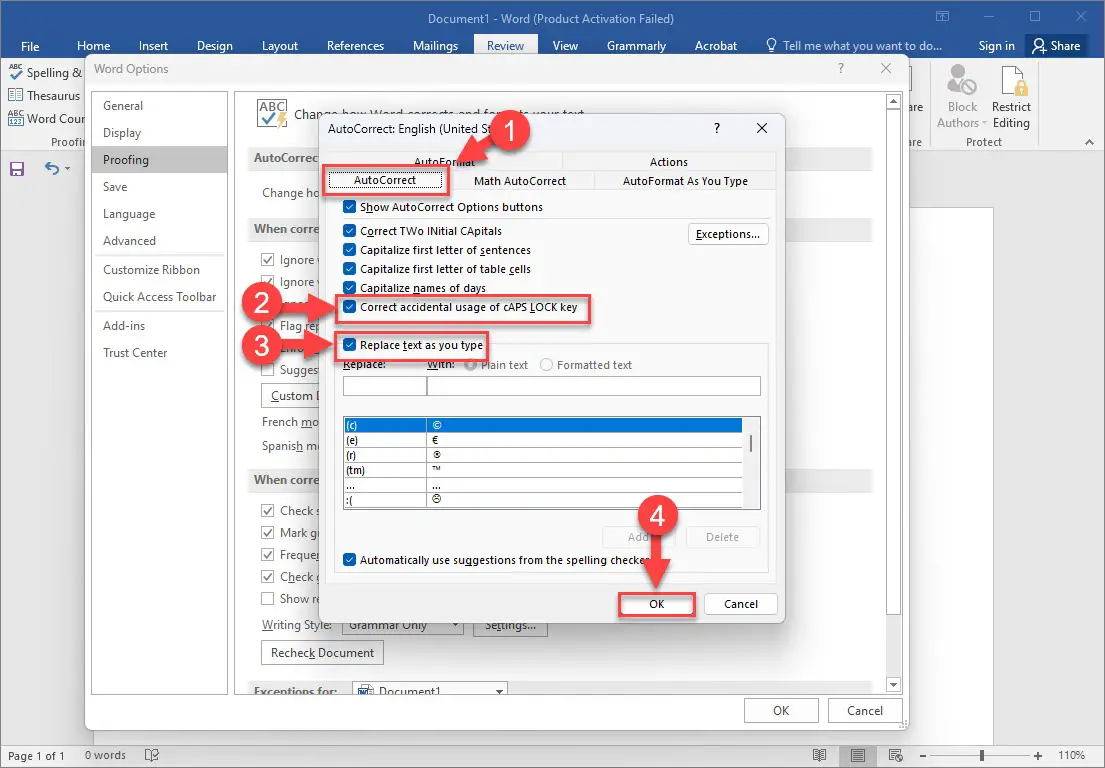The image size is (1105, 768).
Task: Click OK in the Word Options dialog
Action: pos(781,711)
